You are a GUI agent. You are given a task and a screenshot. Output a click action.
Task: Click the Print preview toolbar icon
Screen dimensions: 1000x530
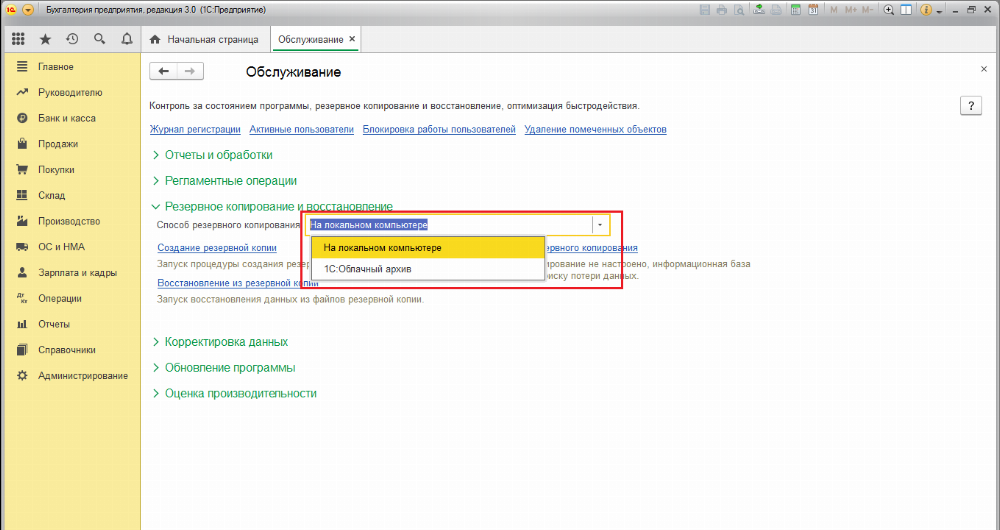tap(739, 10)
